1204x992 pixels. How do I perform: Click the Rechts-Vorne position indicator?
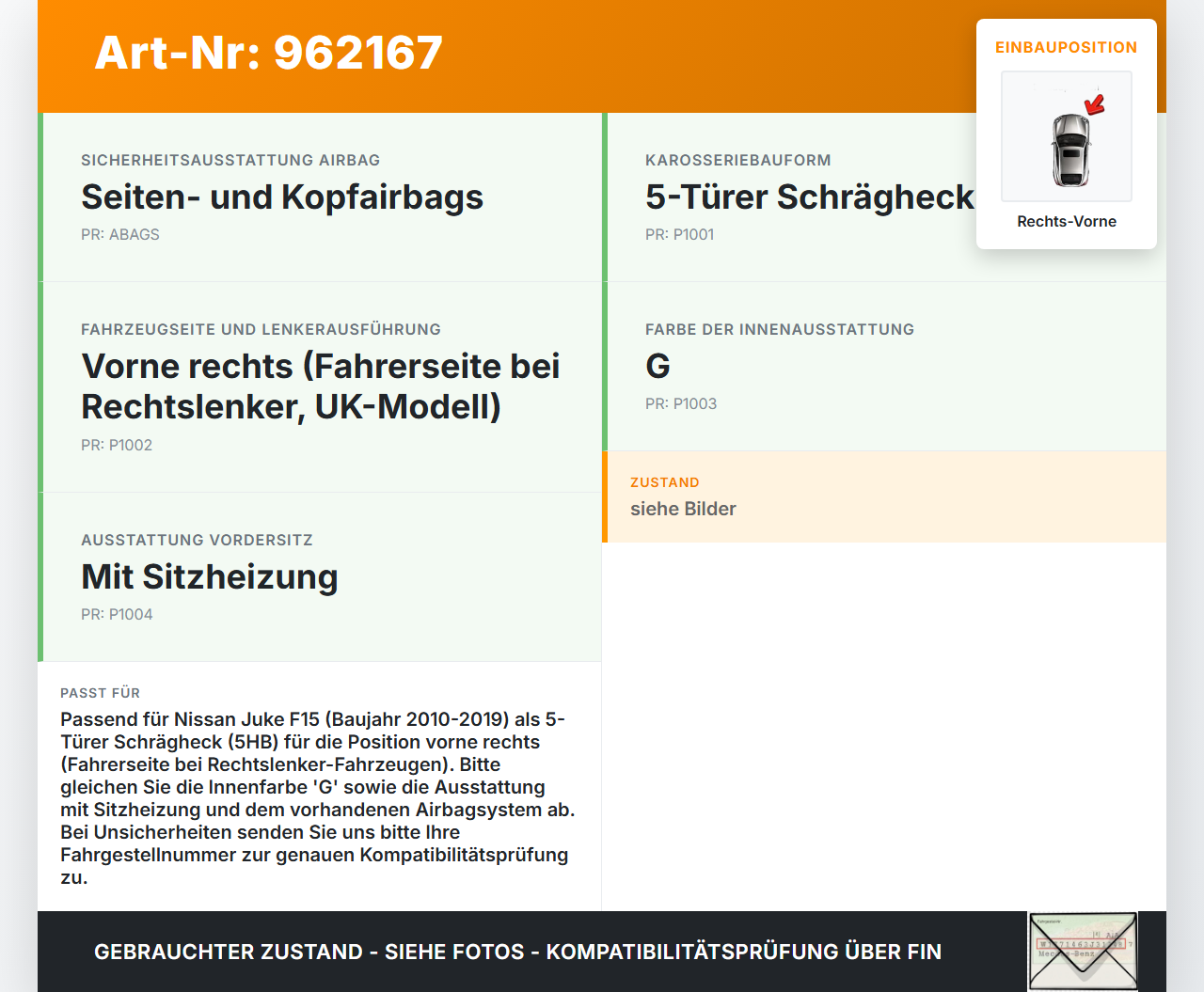[x=1066, y=221]
